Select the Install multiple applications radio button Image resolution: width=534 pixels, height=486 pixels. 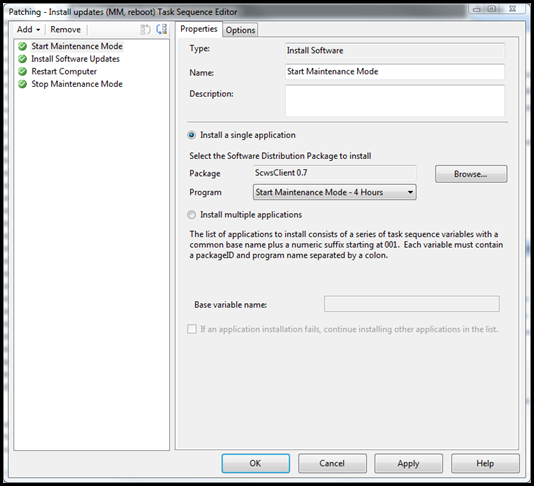click(192, 215)
